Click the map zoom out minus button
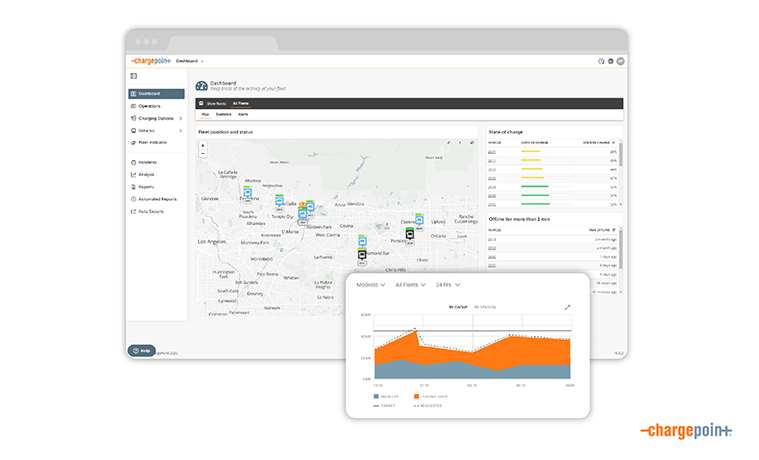Screen dimensions: 759x460 pos(203,153)
